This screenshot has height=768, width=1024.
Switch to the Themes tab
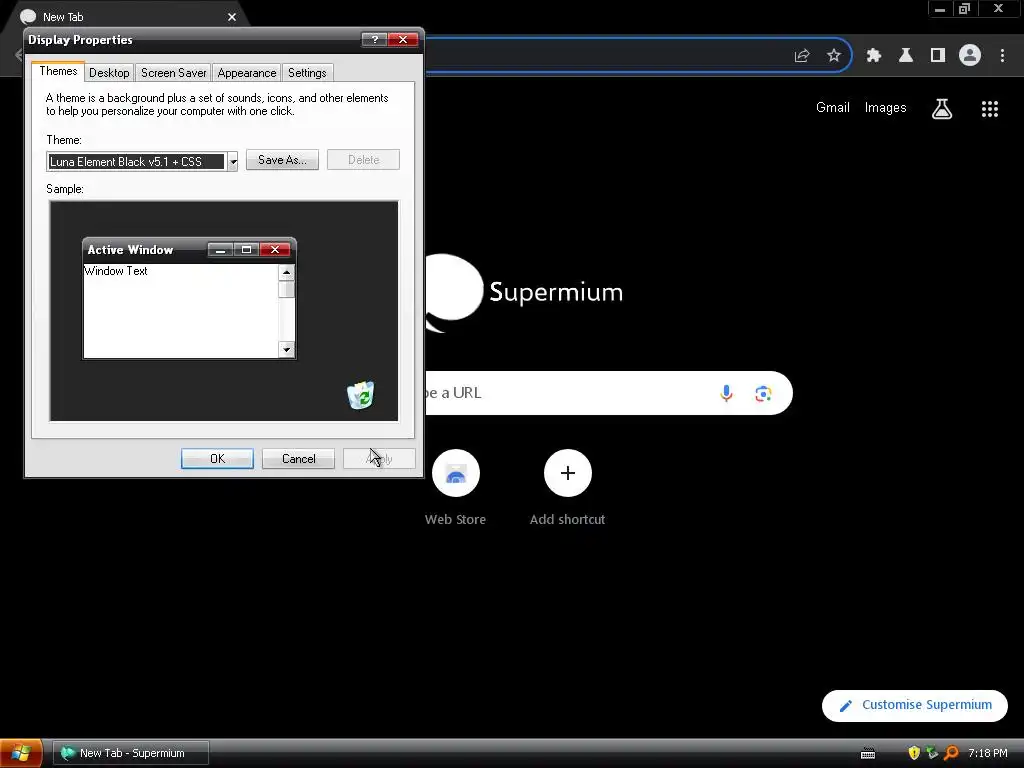58,71
